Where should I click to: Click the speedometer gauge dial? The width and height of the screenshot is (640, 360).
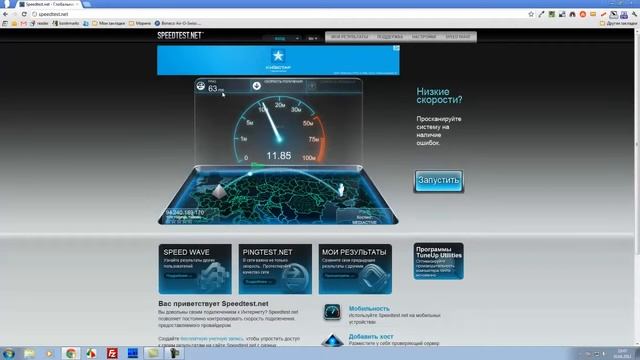pos(280,130)
